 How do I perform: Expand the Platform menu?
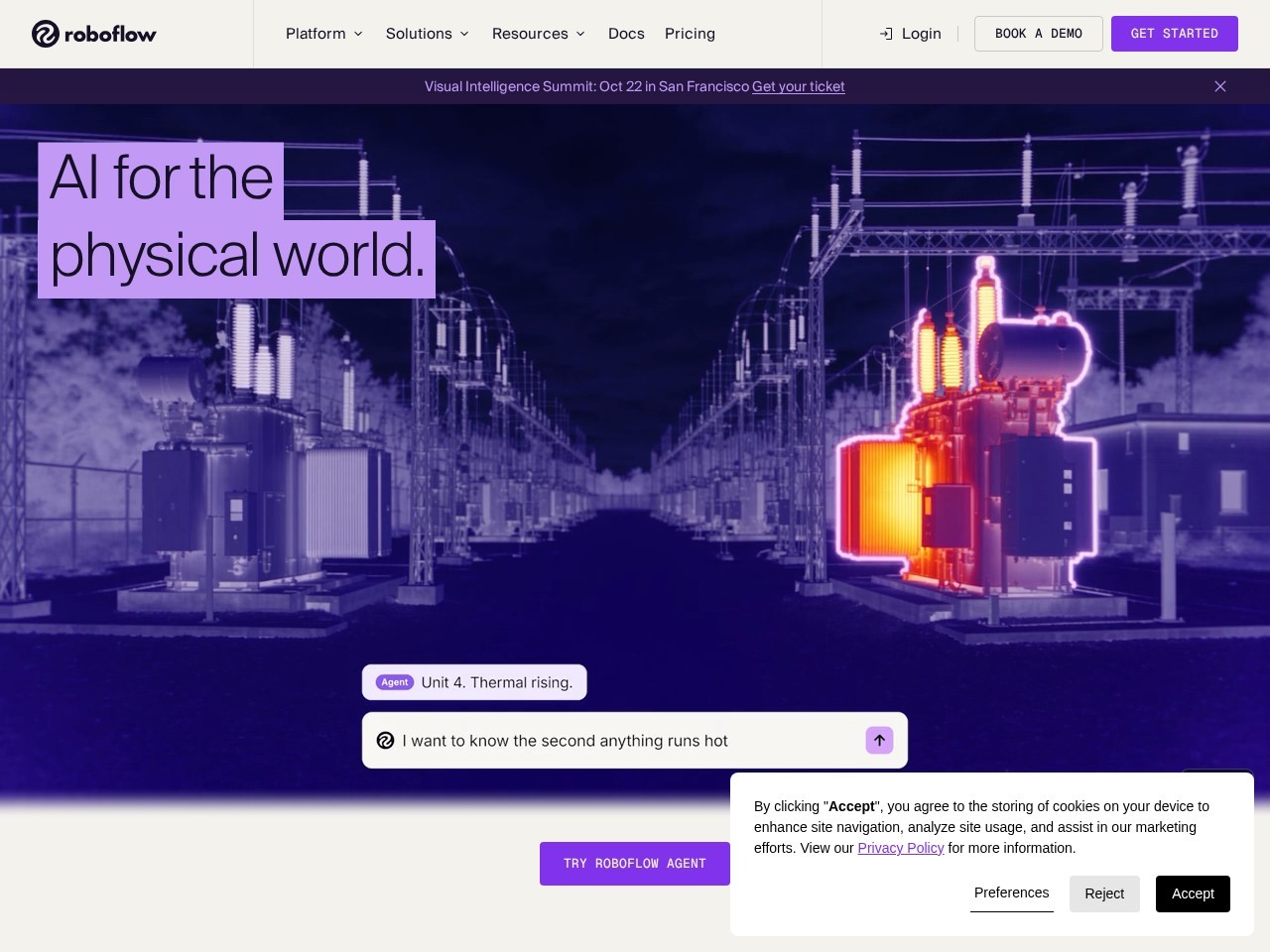[x=324, y=34]
